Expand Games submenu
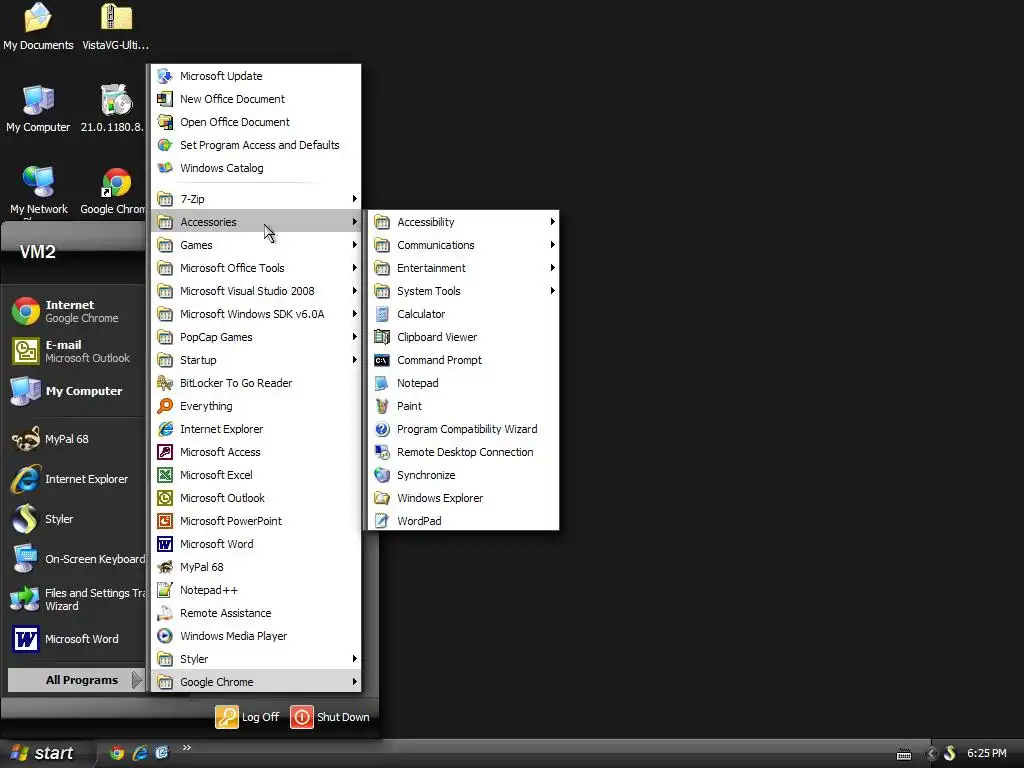Screen dimensions: 1024x768 (256, 245)
